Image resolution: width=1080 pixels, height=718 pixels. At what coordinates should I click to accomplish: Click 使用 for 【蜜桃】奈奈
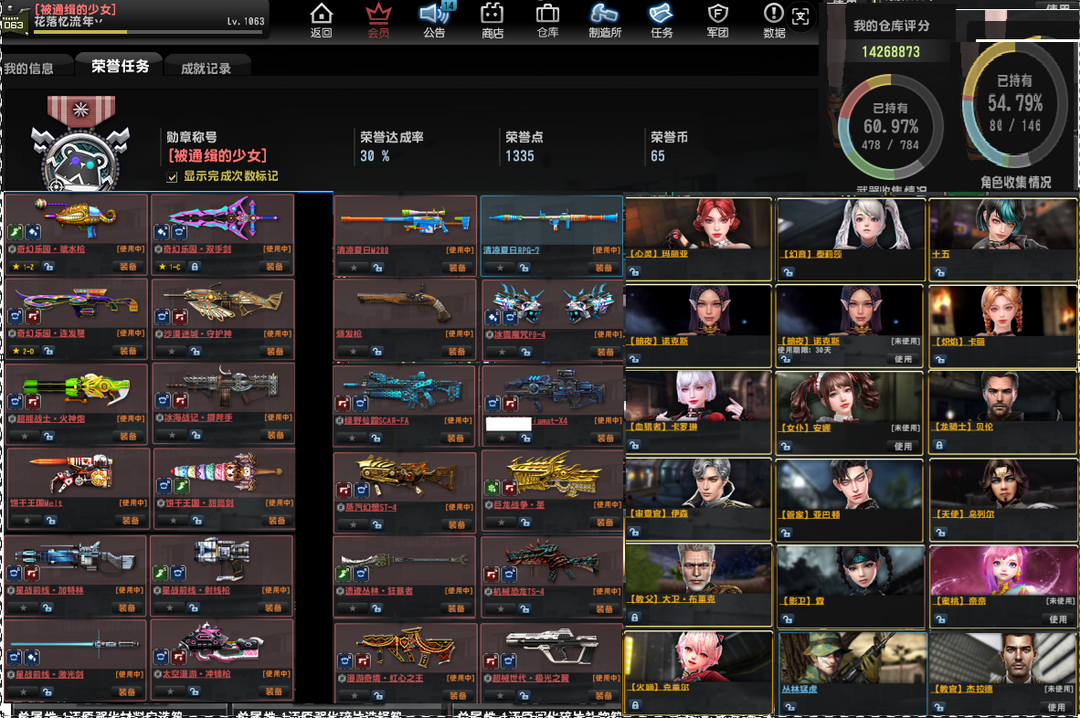1057,619
